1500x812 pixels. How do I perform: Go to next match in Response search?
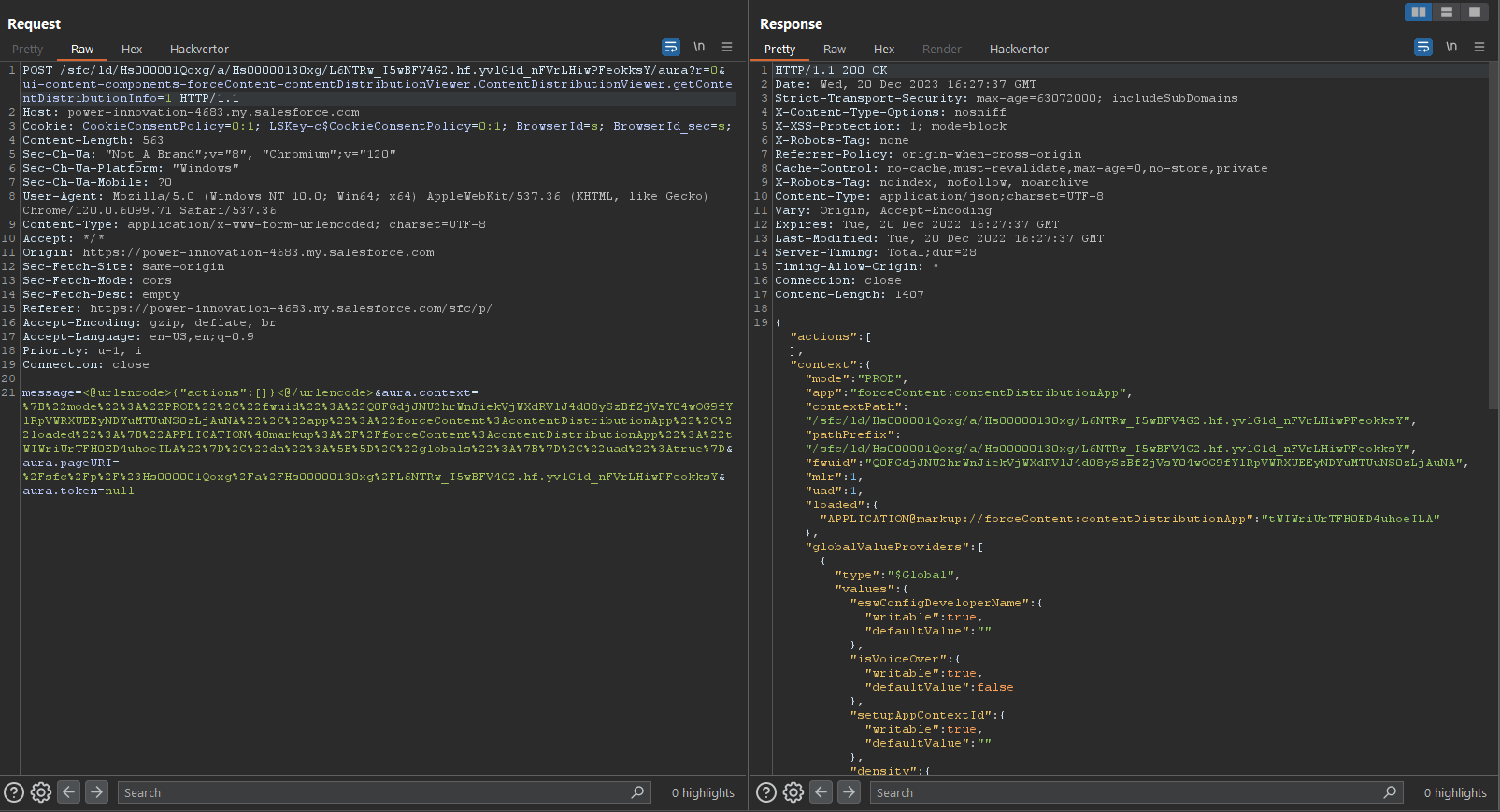pyautogui.click(x=850, y=792)
